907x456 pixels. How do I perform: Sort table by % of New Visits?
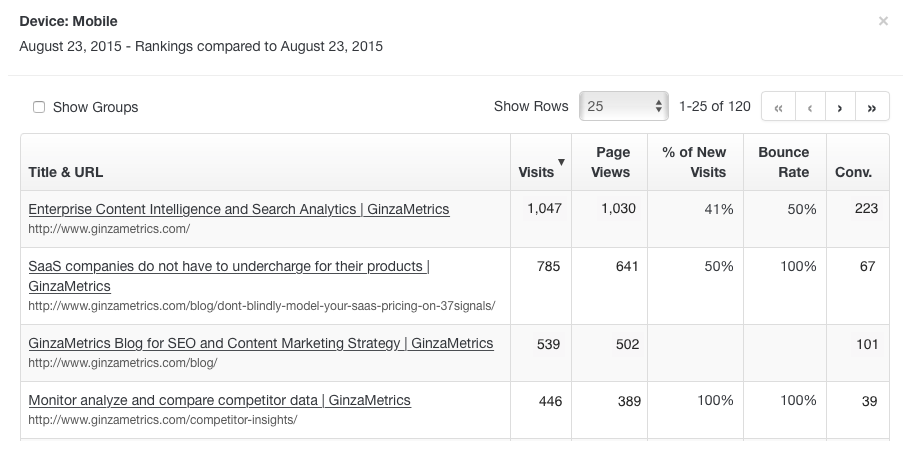[x=694, y=162]
